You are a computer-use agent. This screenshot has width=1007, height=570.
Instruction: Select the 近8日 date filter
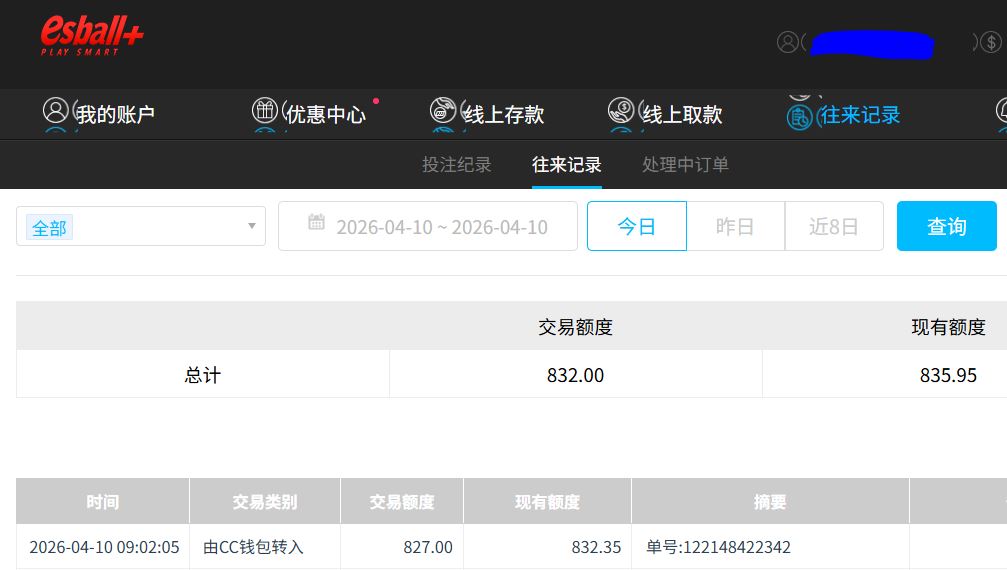[834, 226]
